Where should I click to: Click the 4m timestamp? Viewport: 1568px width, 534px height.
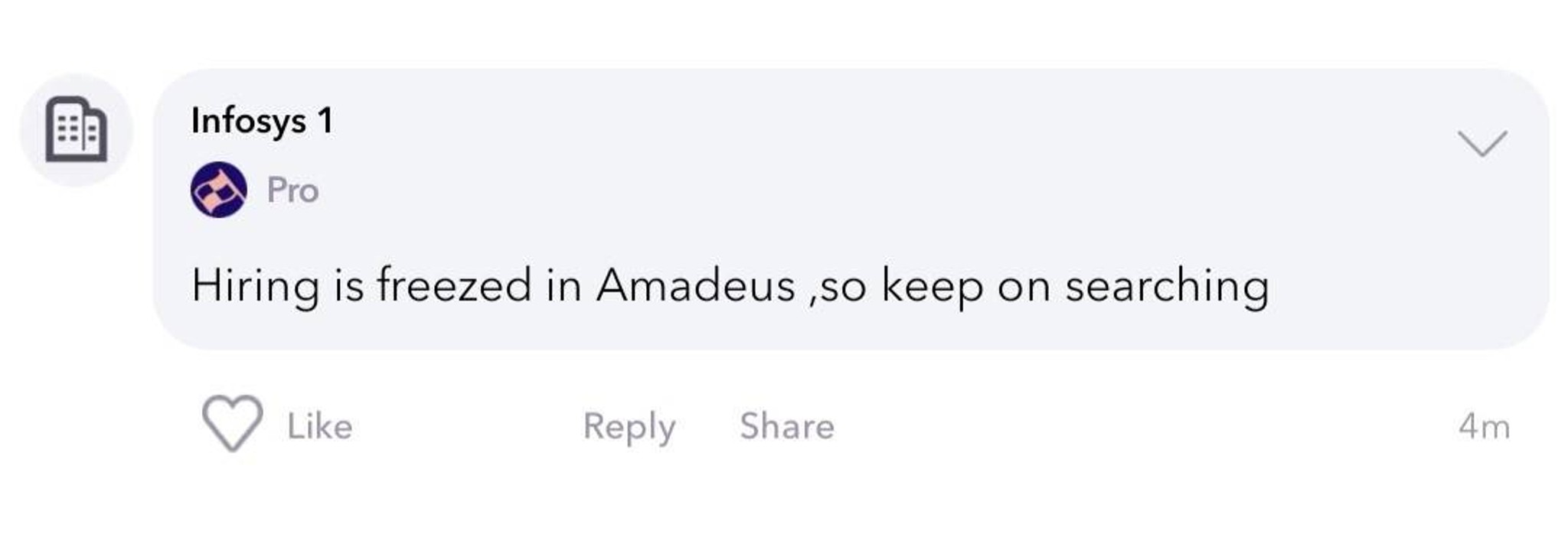pos(1484,426)
